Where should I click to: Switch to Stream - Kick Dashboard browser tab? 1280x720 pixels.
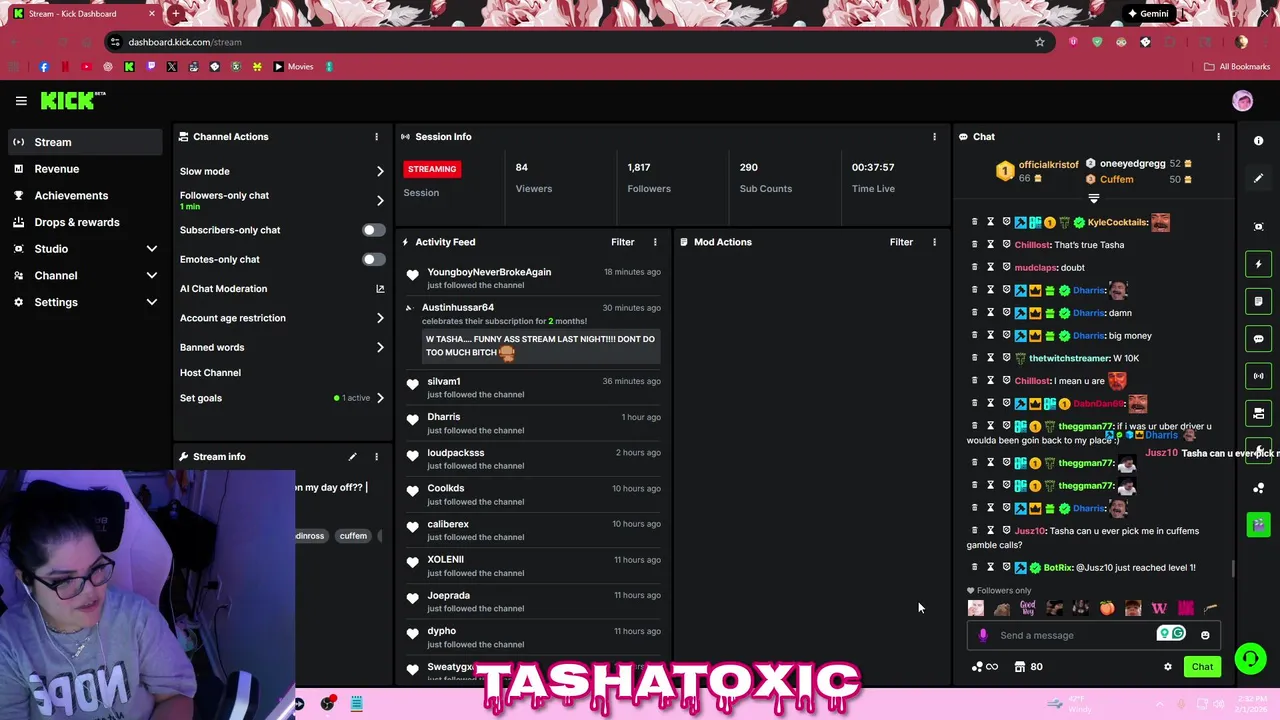tap(84, 14)
